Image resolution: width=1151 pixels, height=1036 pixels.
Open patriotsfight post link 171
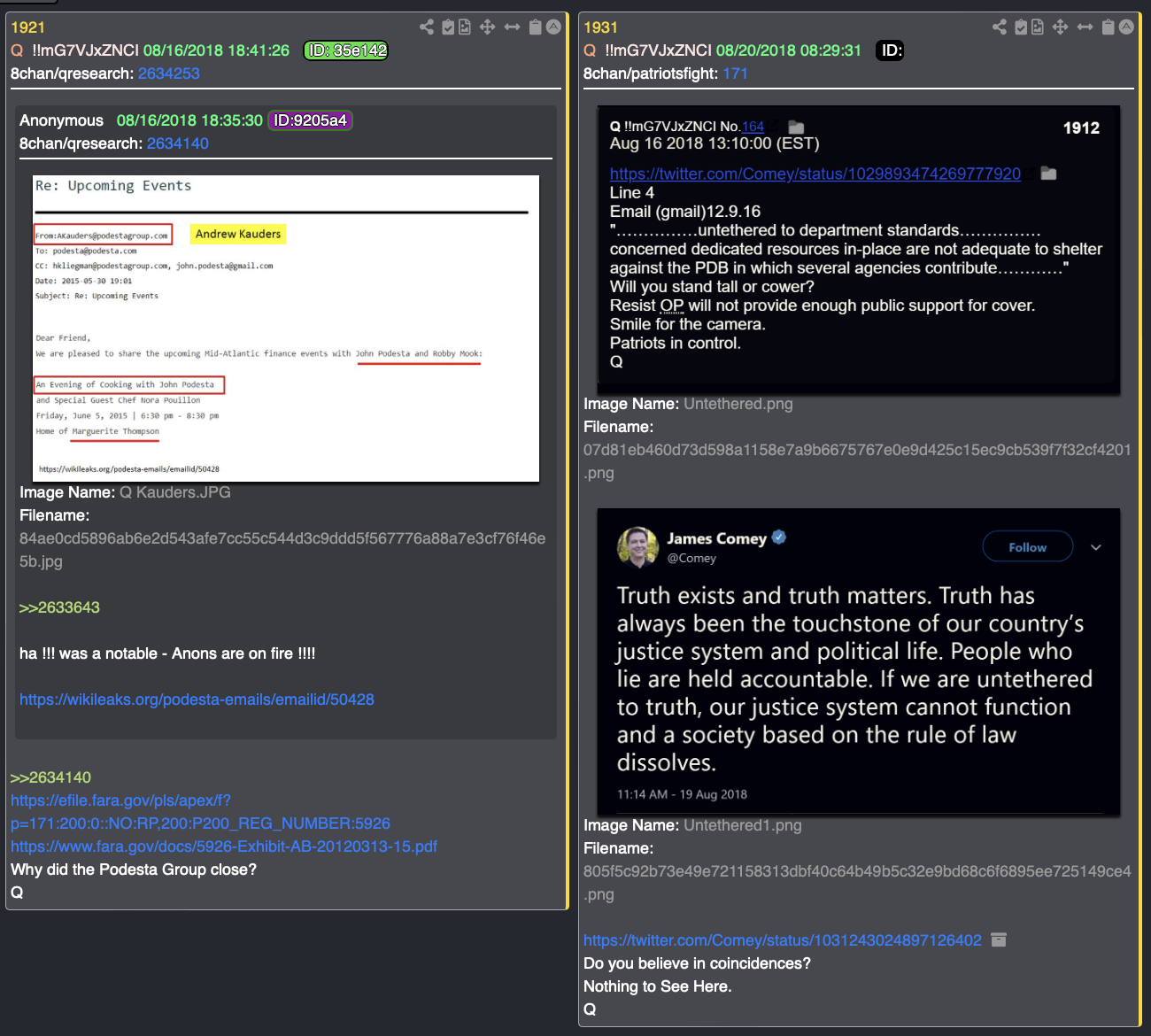coord(736,73)
